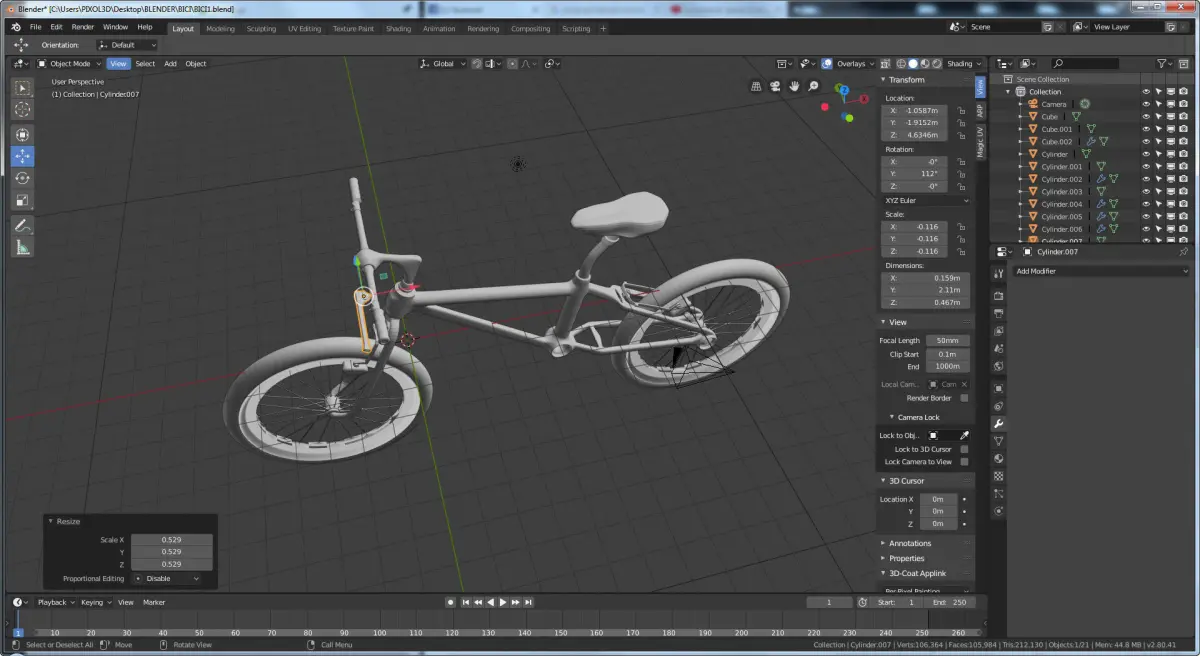Enable Lock to 3D Cursor checkbox

click(964, 449)
